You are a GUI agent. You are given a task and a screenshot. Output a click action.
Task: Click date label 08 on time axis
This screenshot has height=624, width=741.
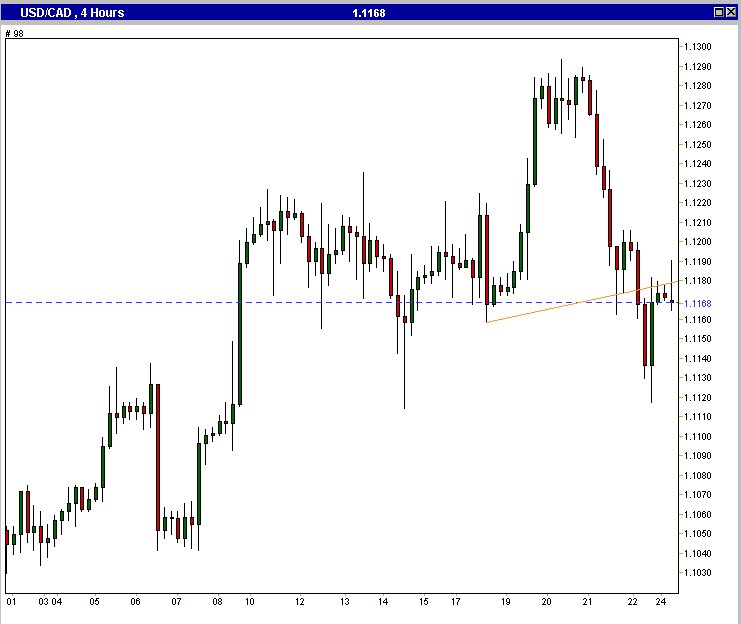coord(217,602)
